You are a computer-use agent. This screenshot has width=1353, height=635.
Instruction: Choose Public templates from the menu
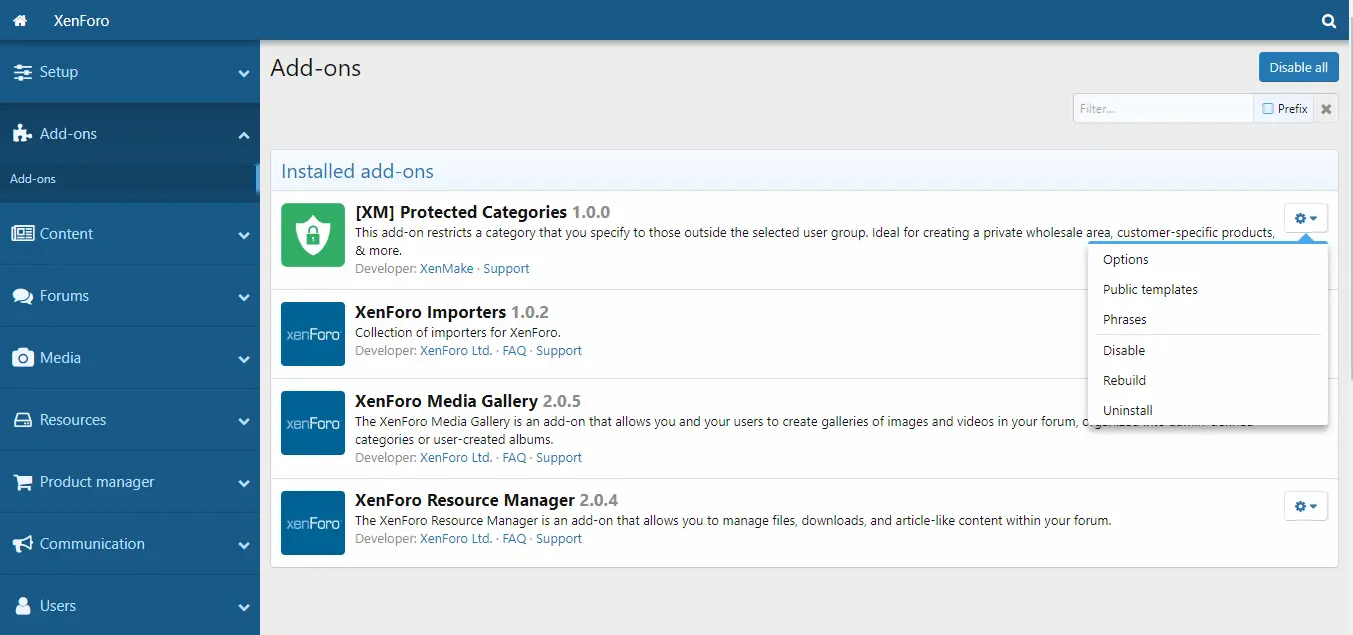click(x=1208, y=289)
